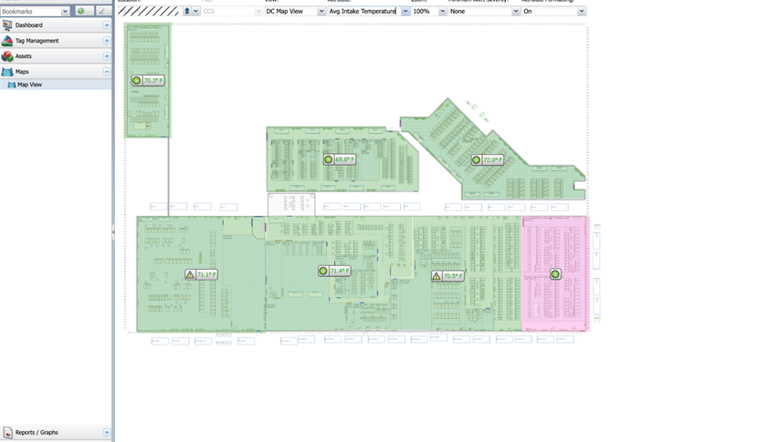Click the Tag Management icon
This screenshot has height=442, width=768.
[x=7, y=41]
